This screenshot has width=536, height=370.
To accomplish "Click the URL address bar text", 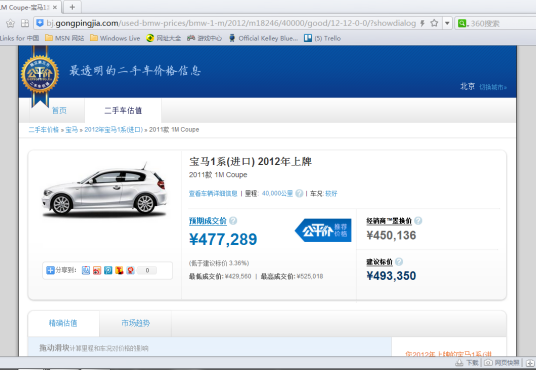I will pos(231,23).
